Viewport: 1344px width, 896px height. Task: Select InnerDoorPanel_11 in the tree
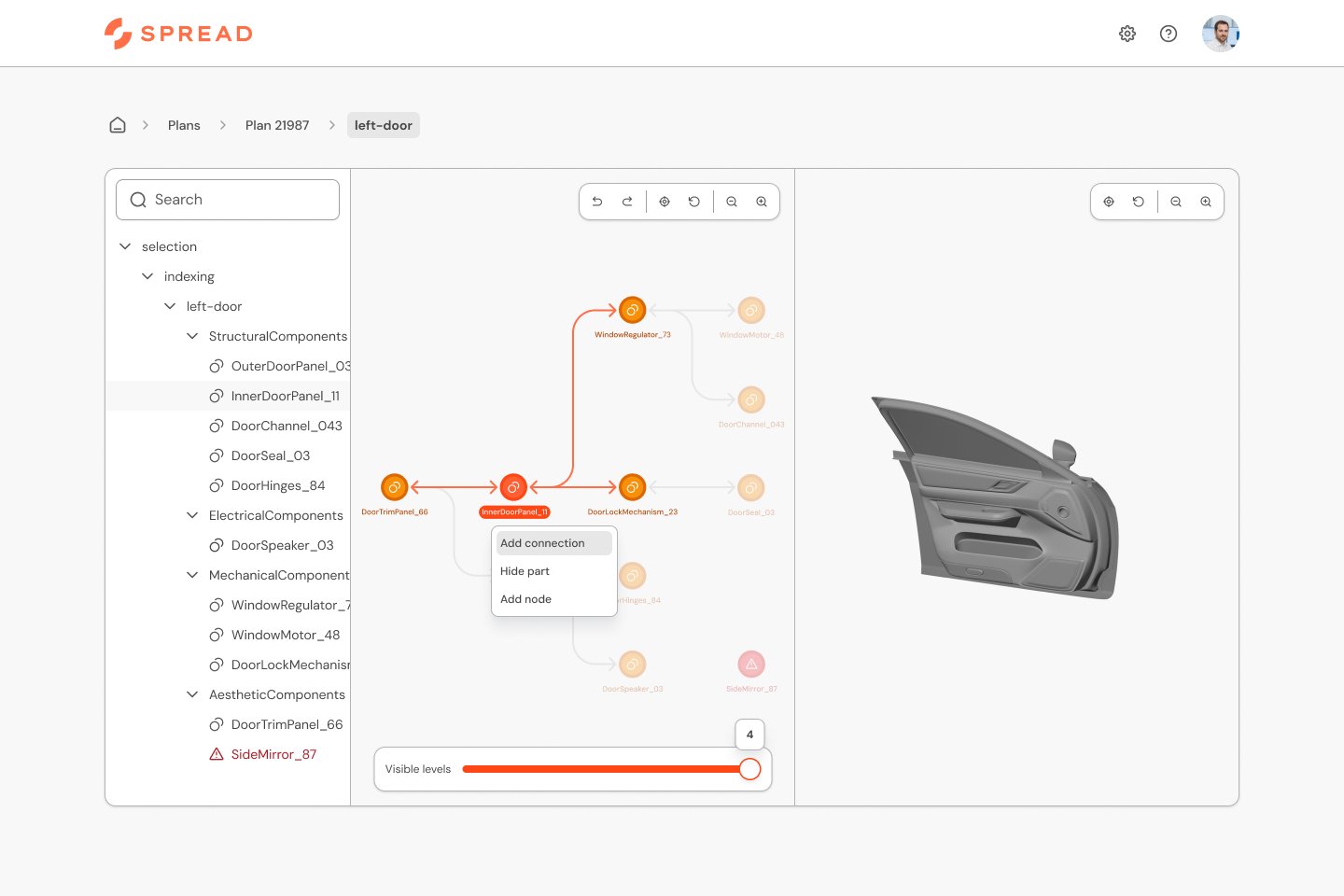pos(228,396)
